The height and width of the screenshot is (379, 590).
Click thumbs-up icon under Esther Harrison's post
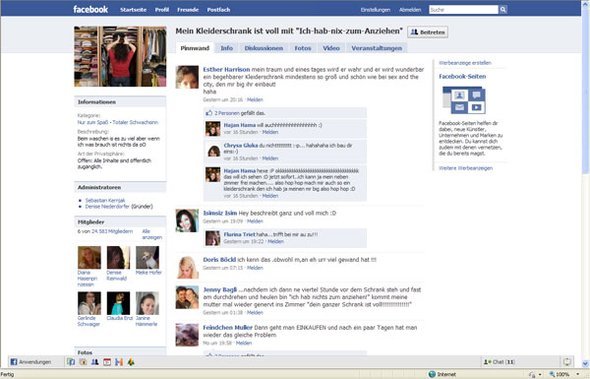pos(209,113)
